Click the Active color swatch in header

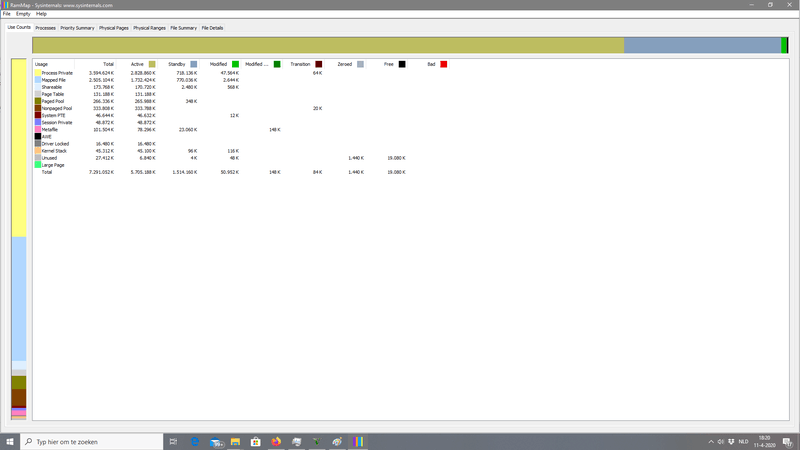tap(152, 64)
